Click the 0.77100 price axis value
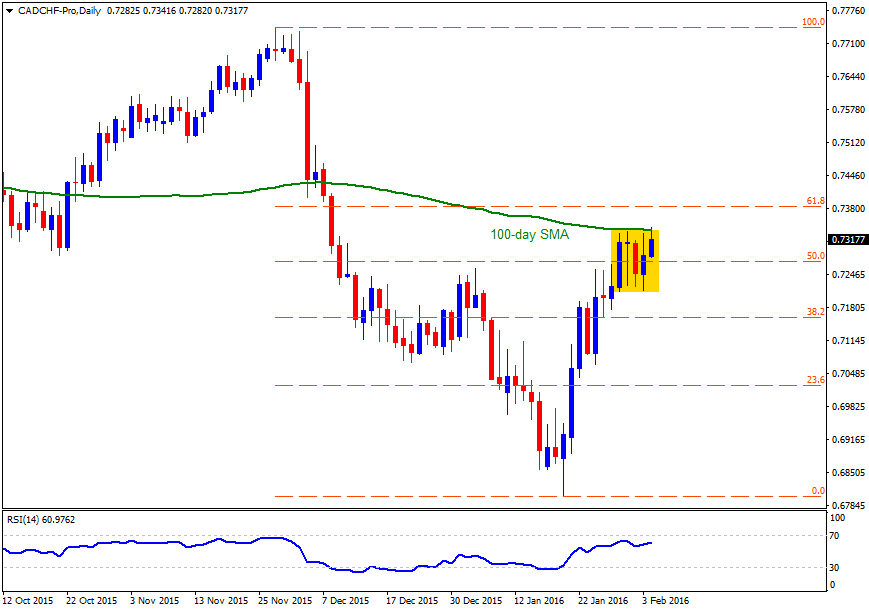The height and width of the screenshot is (612, 869). pos(848,43)
